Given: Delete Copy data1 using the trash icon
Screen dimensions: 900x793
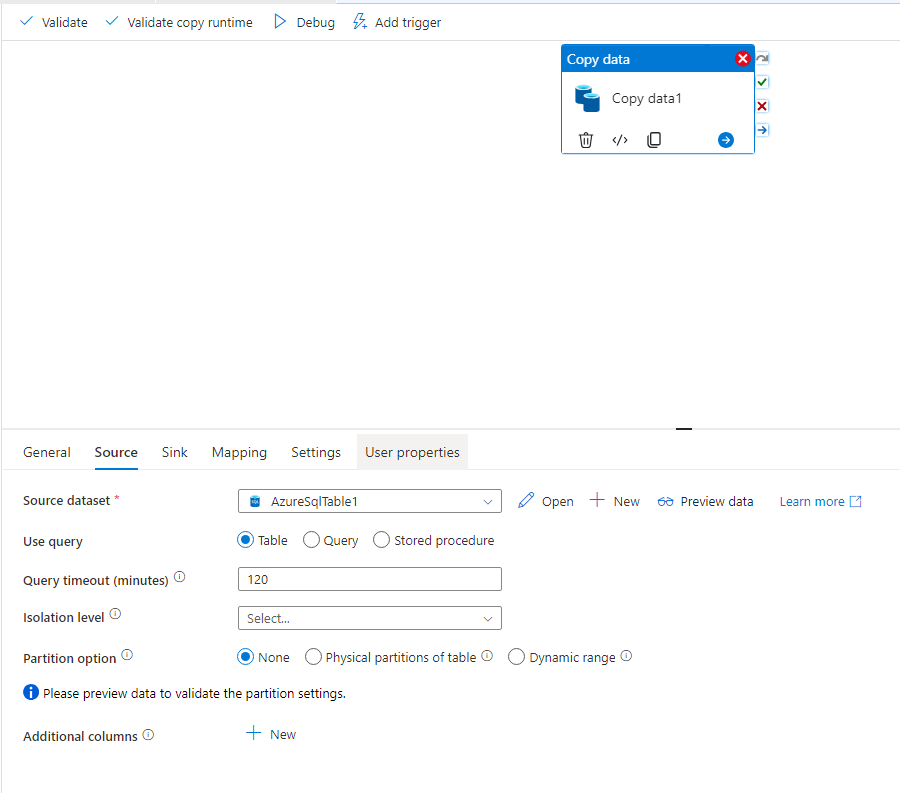Looking at the screenshot, I should click(586, 140).
